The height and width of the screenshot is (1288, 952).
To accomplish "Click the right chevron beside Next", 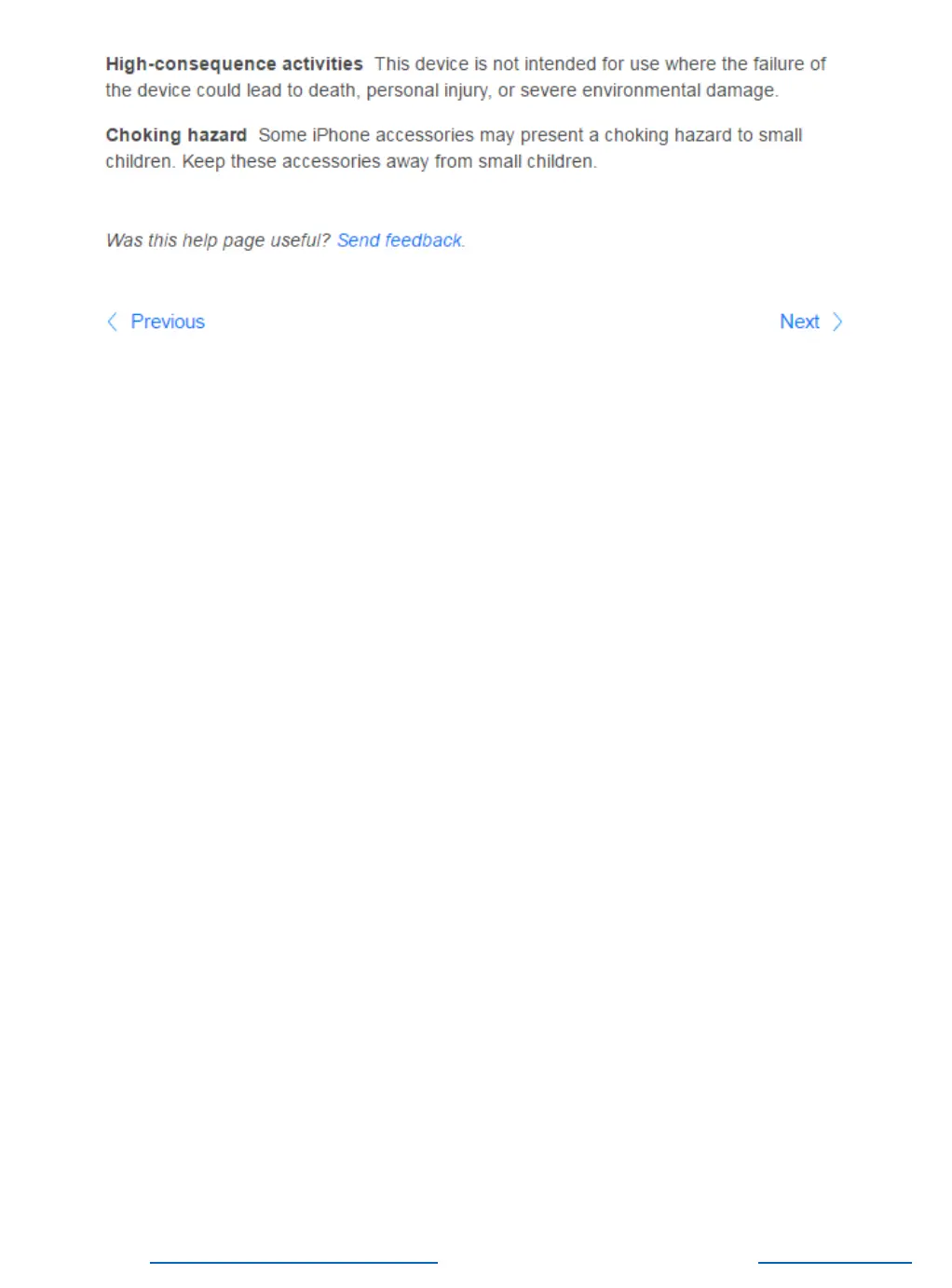I will click(x=837, y=322).
